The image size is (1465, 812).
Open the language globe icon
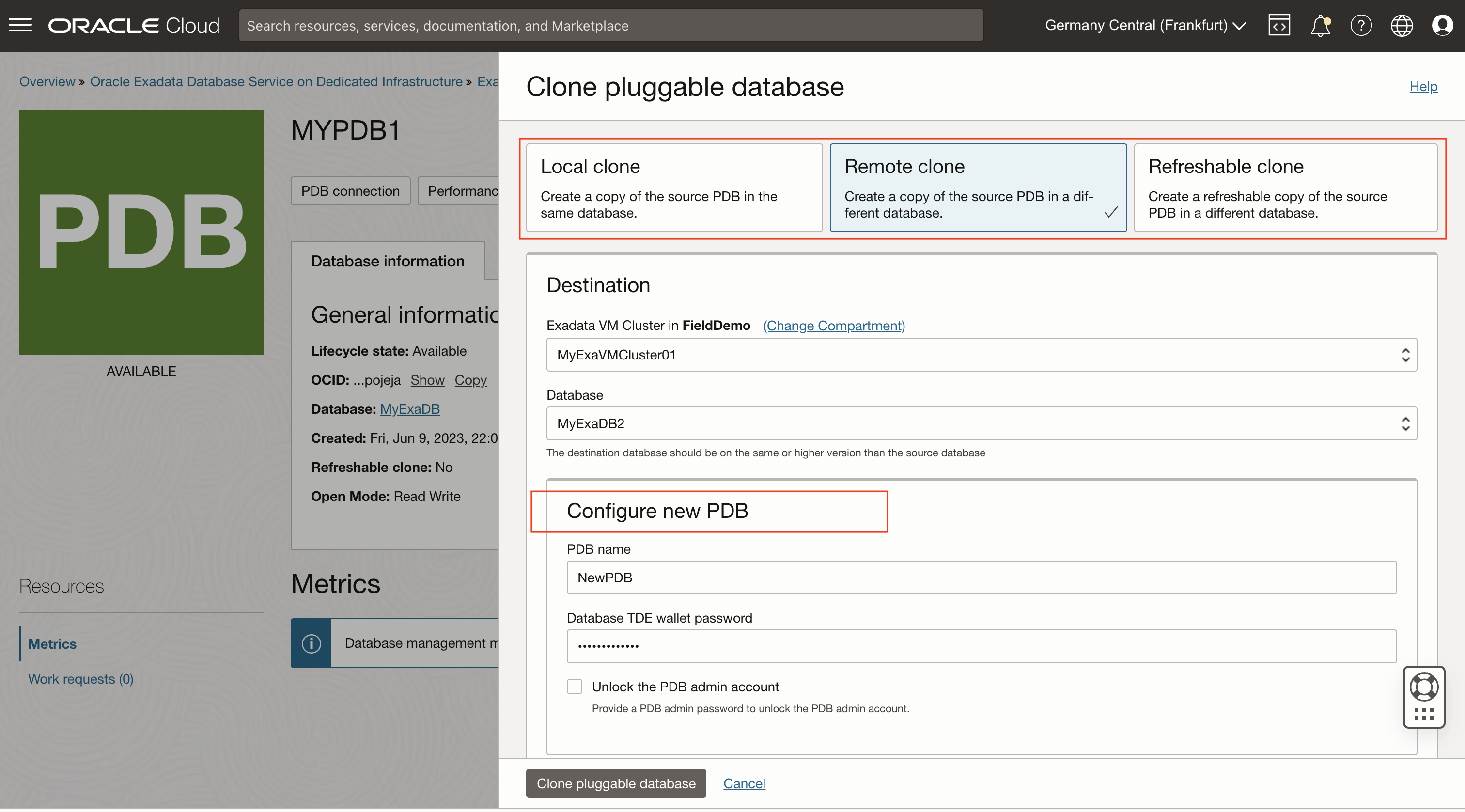[x=1402, y=26]
